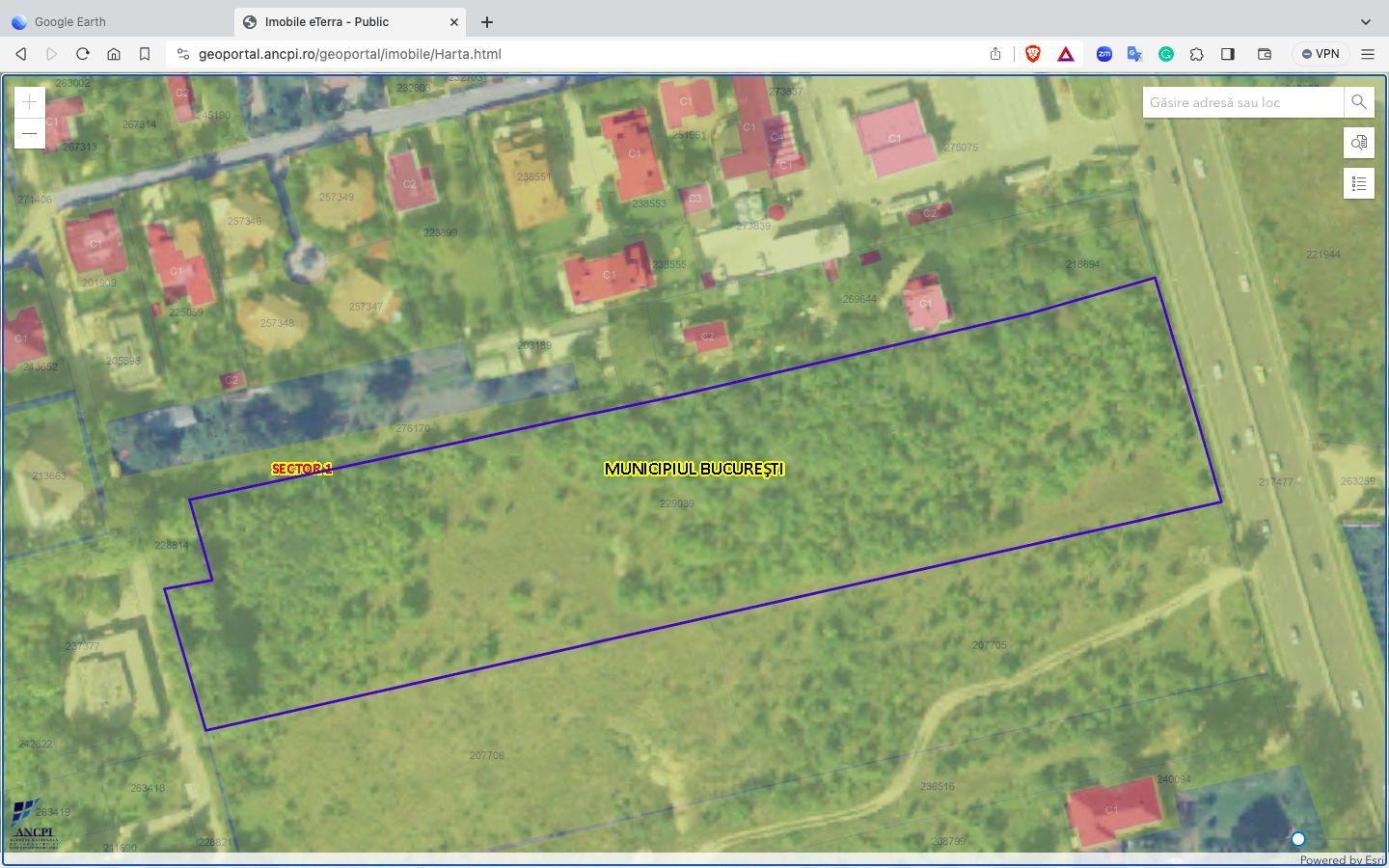1389x868 pixels.
Task: Reload the current page
Action: click(x=83, y=54)
